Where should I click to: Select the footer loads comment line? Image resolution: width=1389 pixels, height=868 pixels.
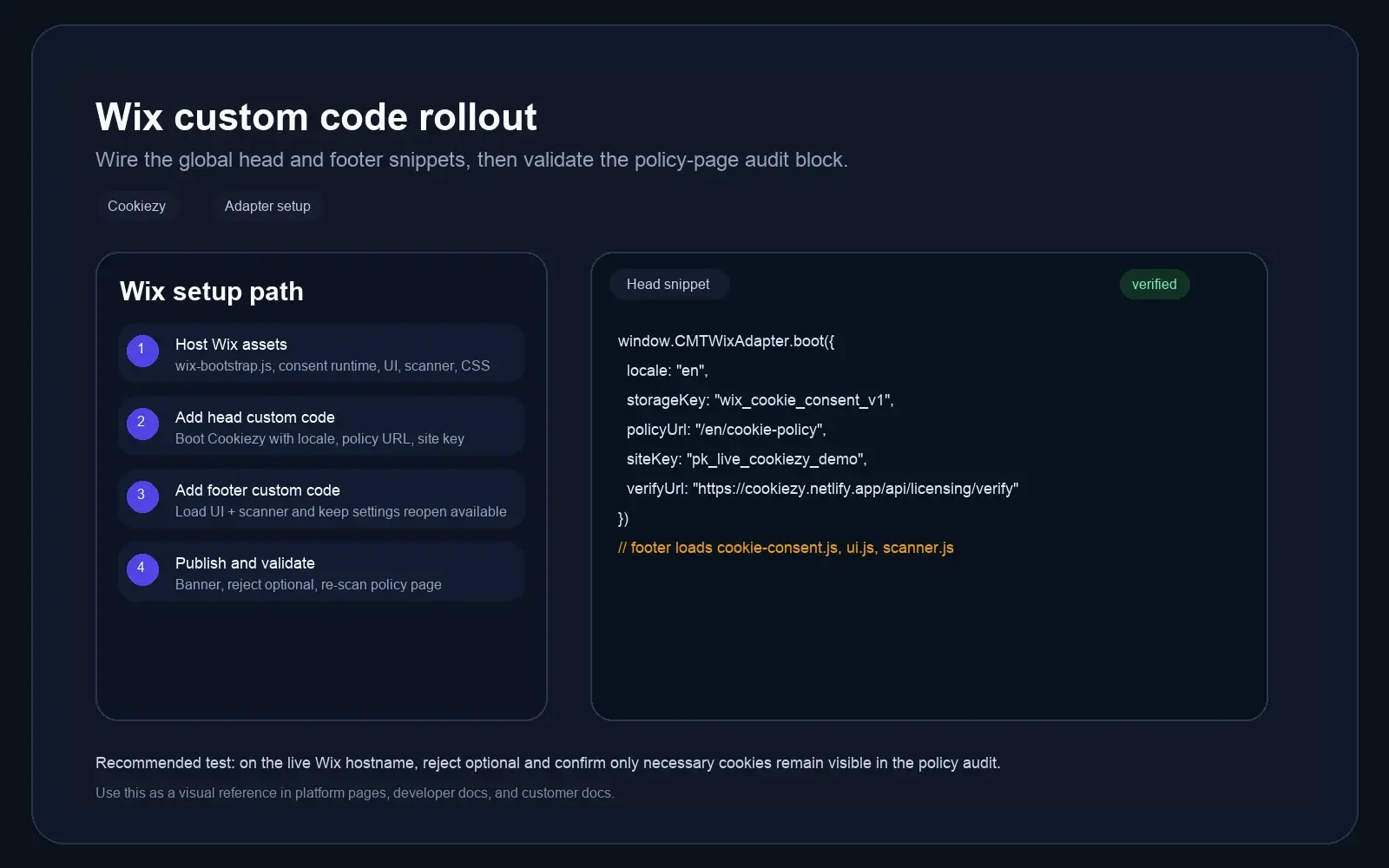pyautogui.click(x=786, y=548)
